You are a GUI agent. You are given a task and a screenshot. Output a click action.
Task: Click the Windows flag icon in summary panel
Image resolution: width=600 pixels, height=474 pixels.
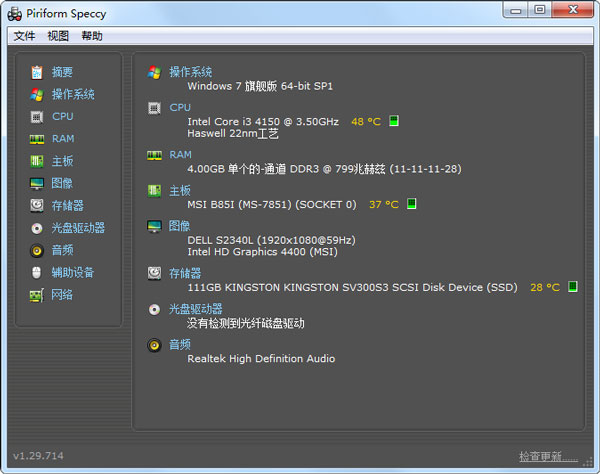[154, 72]
